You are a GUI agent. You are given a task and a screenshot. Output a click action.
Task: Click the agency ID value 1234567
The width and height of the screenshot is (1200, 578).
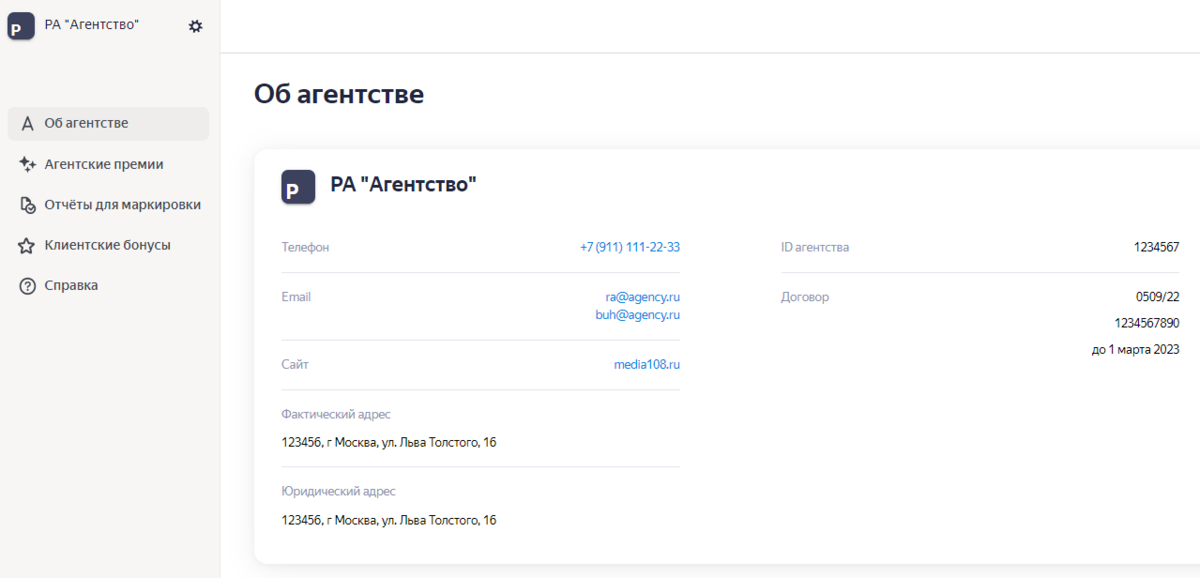1156,247
